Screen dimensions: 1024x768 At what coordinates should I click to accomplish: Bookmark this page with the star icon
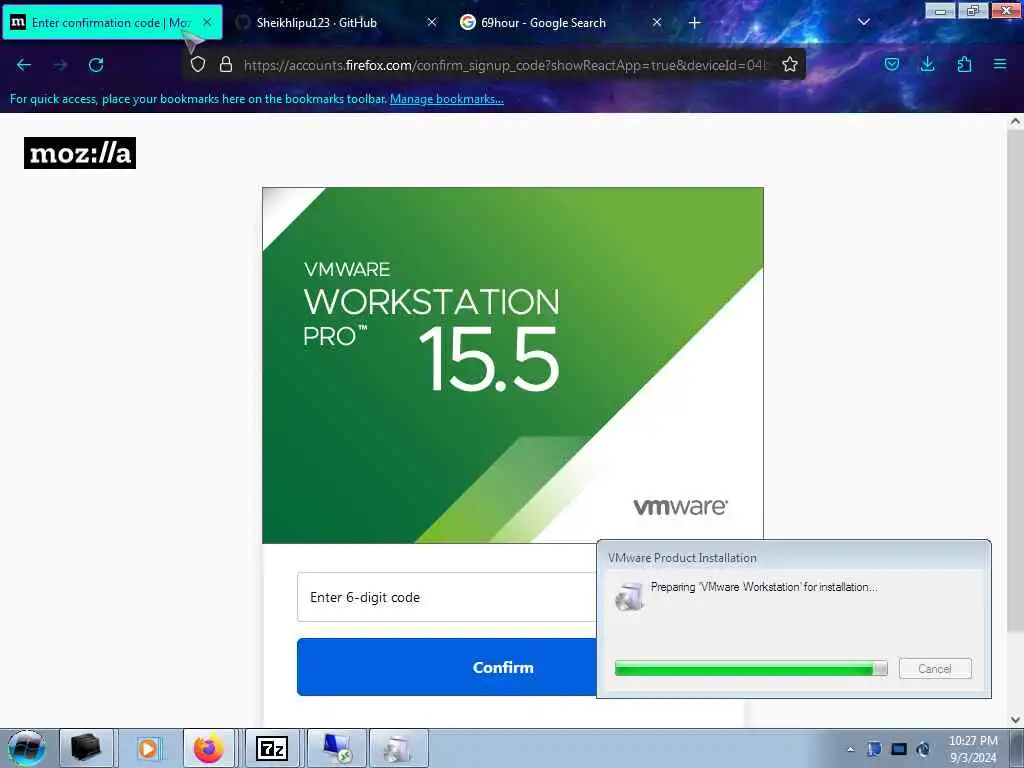790,64
